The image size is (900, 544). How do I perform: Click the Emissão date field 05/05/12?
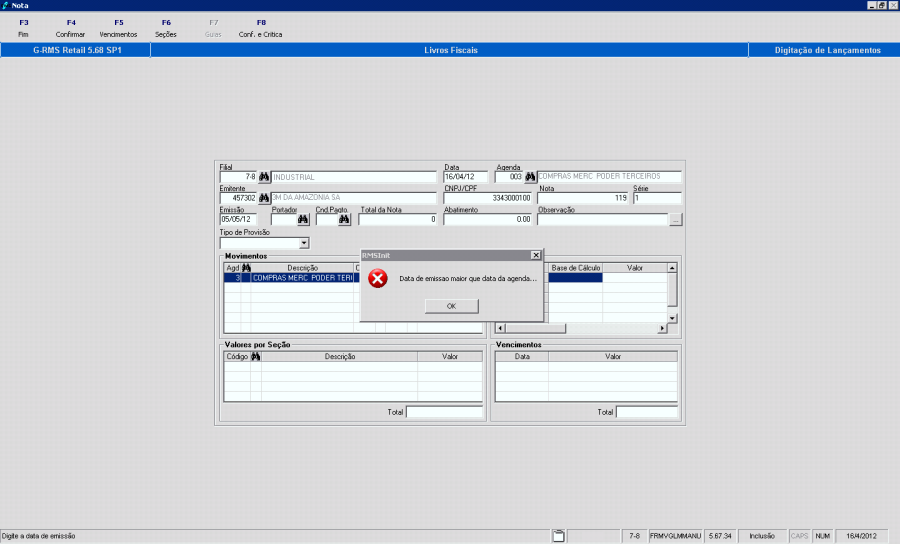click(238, 219)
